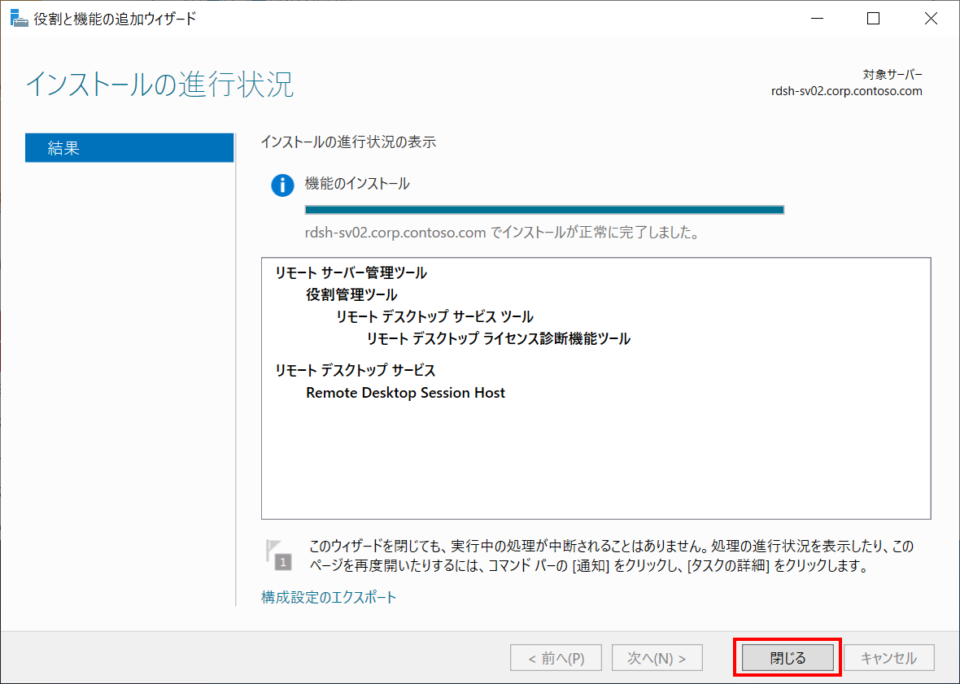The width and height of the screenshot is (960, 684).
Task: Select the Remote Desktop Session Host entry
Action: coord(405,393)
